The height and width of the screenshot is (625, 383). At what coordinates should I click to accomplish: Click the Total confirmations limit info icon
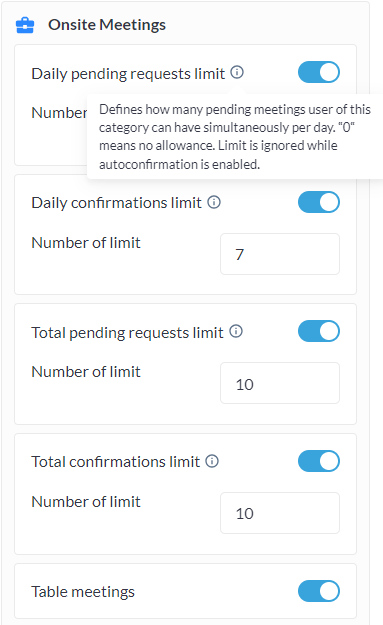coord(212,461)
